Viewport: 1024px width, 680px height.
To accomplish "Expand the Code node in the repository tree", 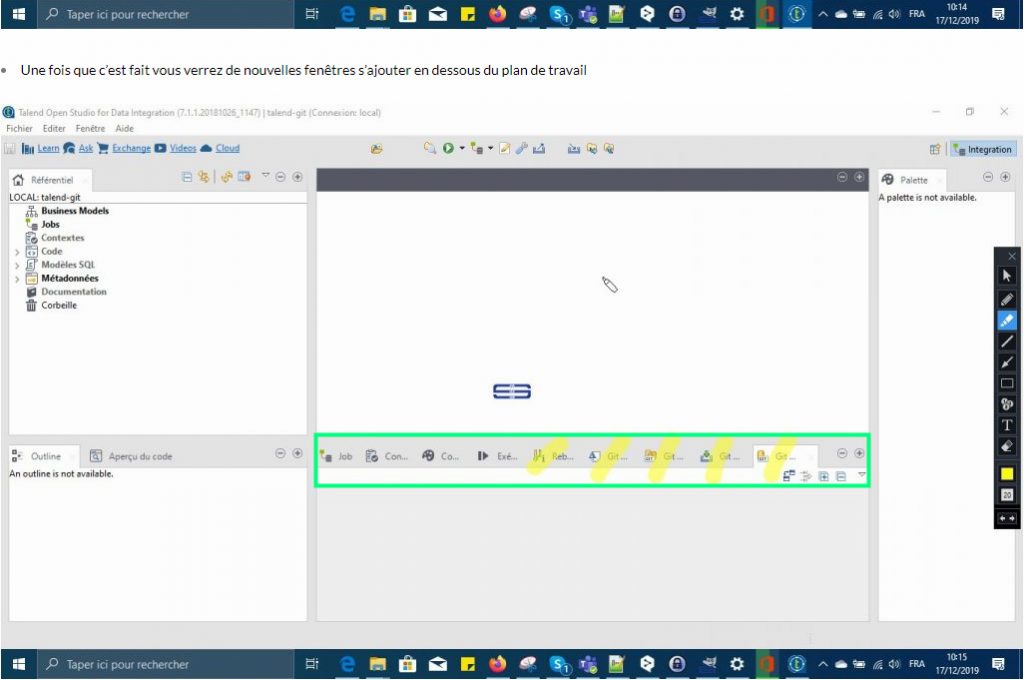I will [x=17, y=251].
